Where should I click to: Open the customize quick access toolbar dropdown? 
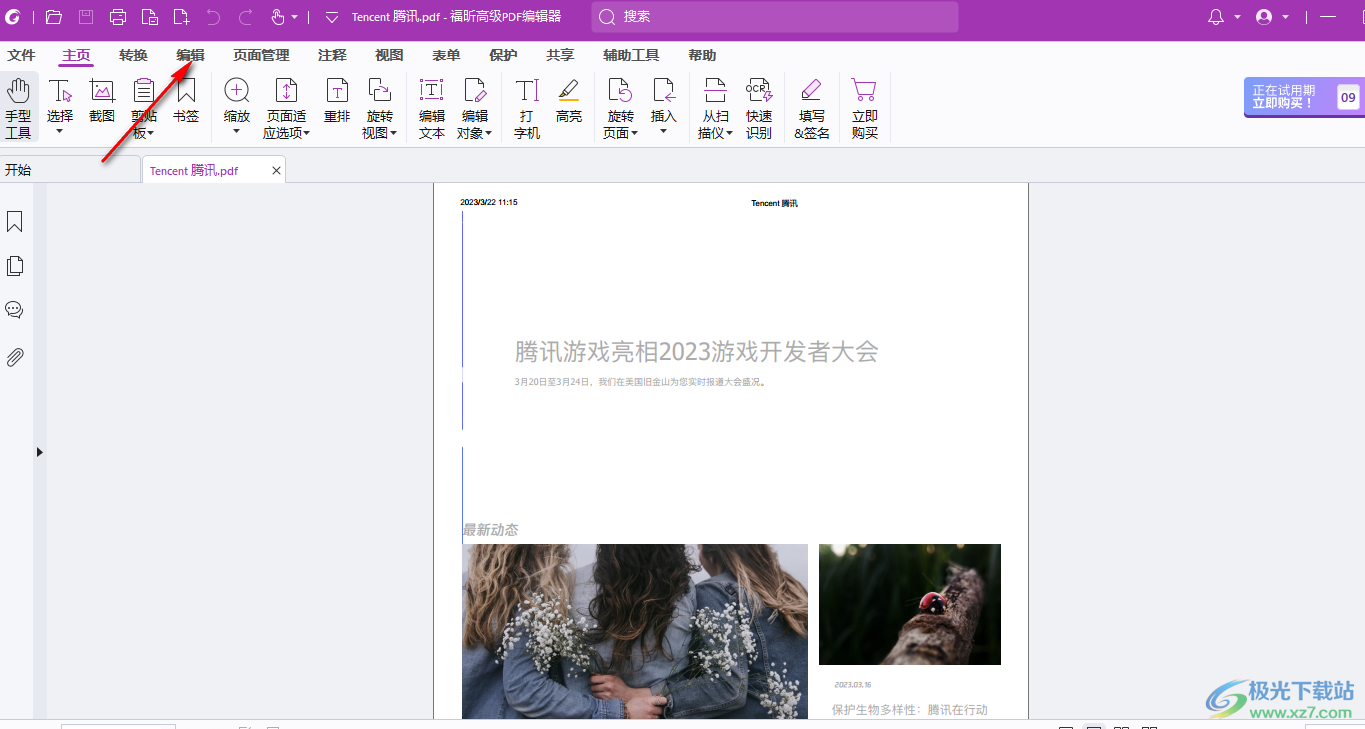pyautogui.click(x=332, y=17)
